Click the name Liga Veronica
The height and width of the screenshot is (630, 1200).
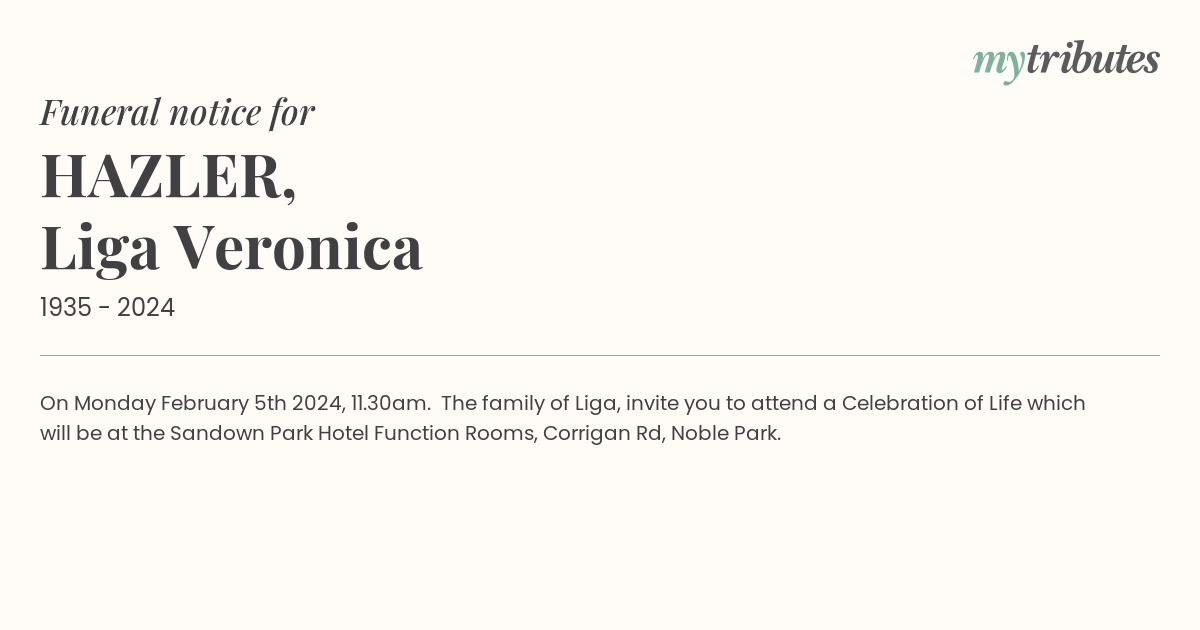tap(231, 248)
